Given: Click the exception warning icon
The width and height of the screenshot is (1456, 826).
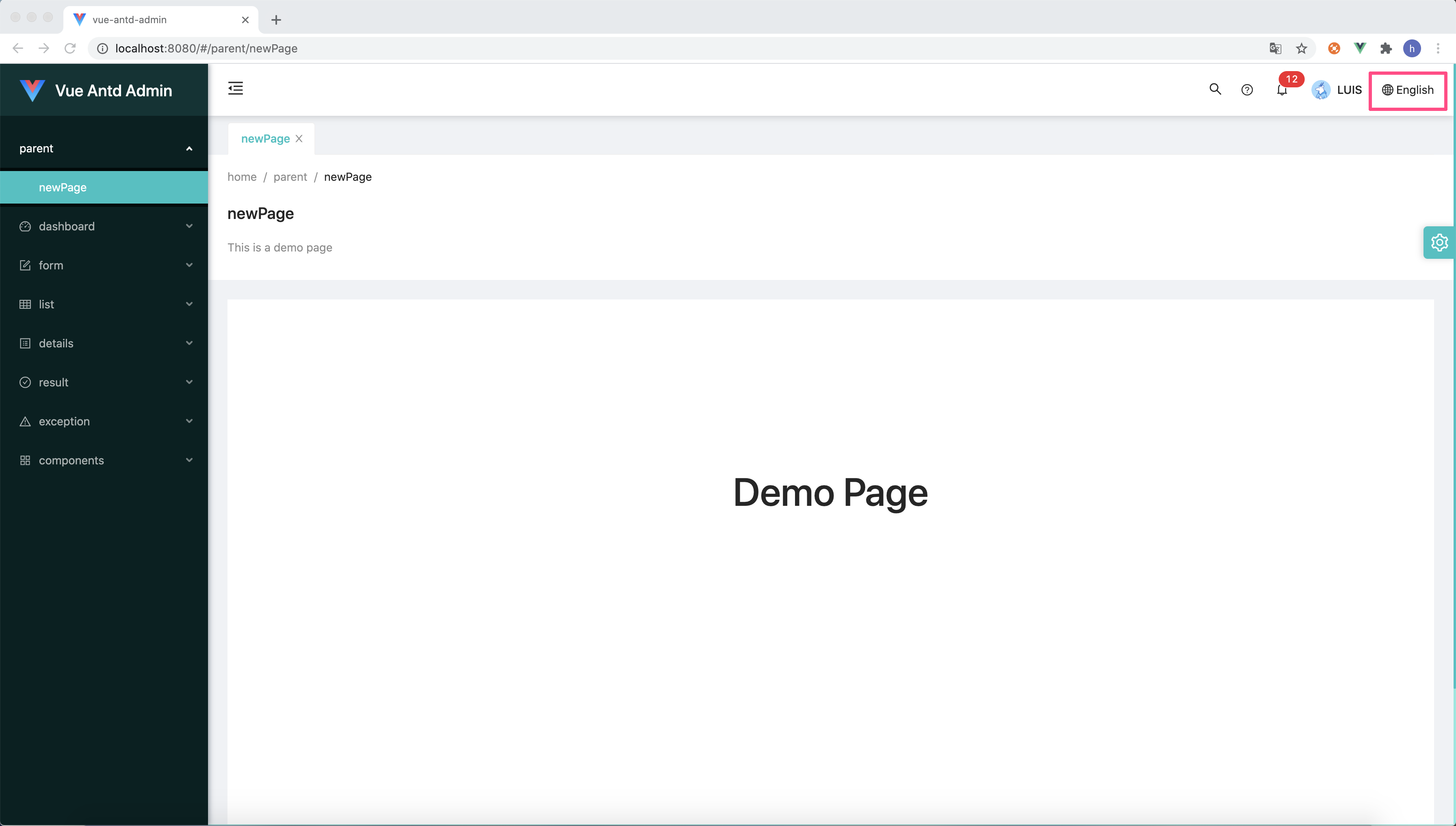Looking at the screenshot, I should click(25, 421).
